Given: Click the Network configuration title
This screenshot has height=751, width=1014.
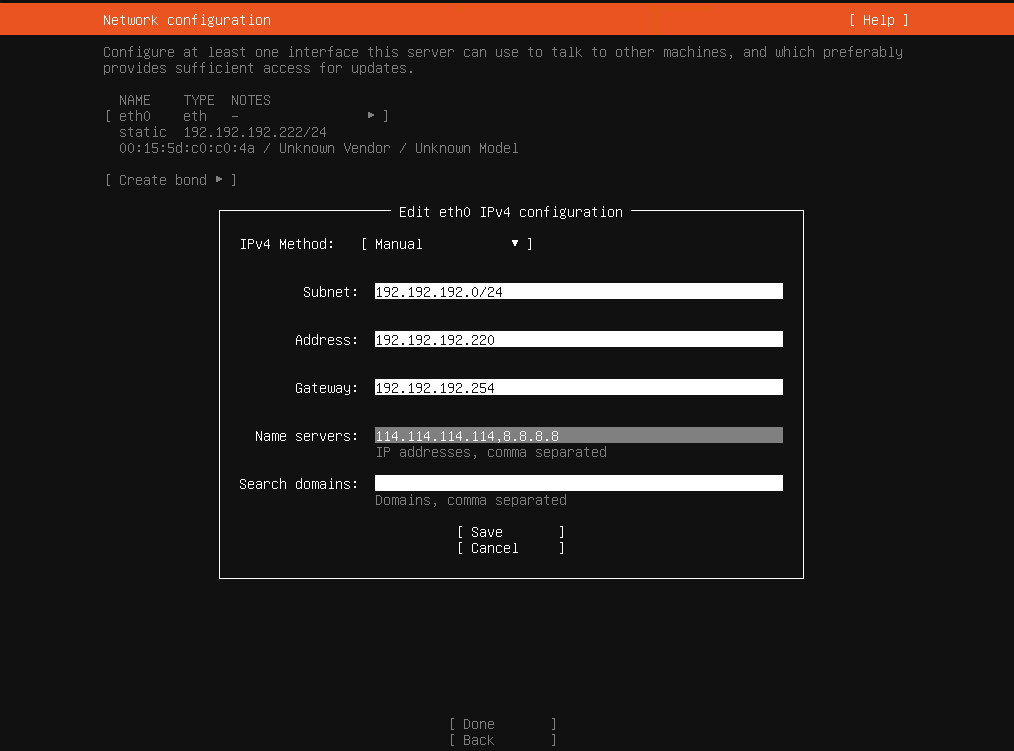Looking at the screenshot, I should pos(186,20).
